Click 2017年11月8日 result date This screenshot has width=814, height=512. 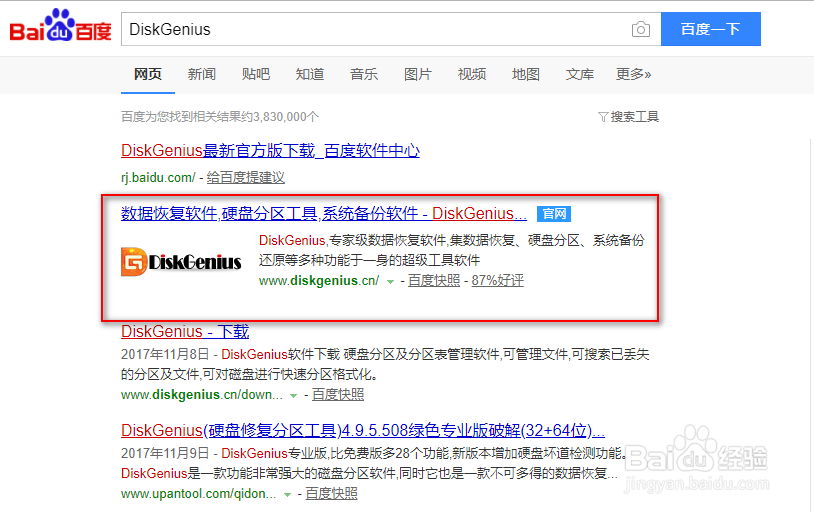coord(165,355)
